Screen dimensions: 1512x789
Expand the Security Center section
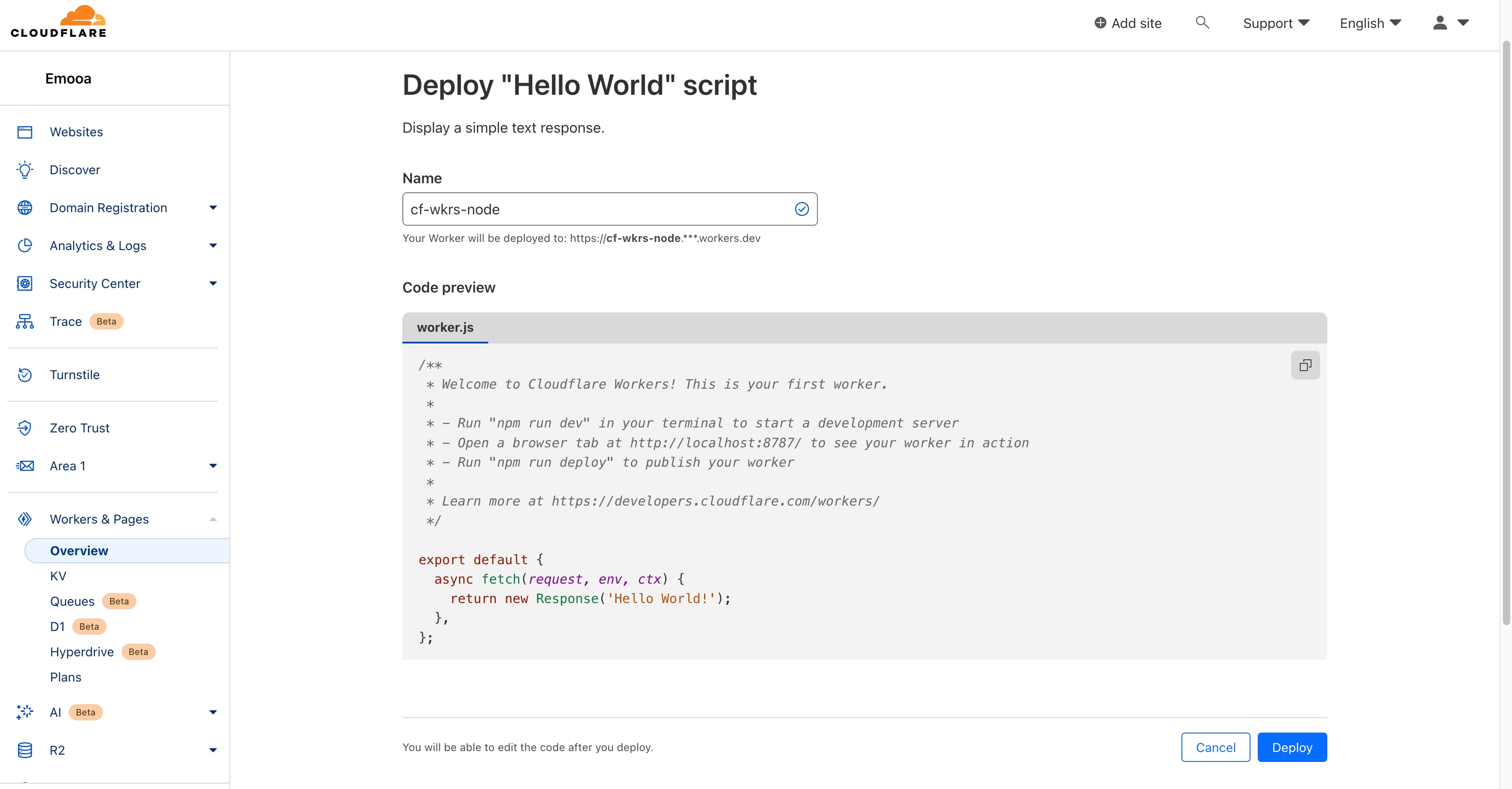[x=213, y=284]
